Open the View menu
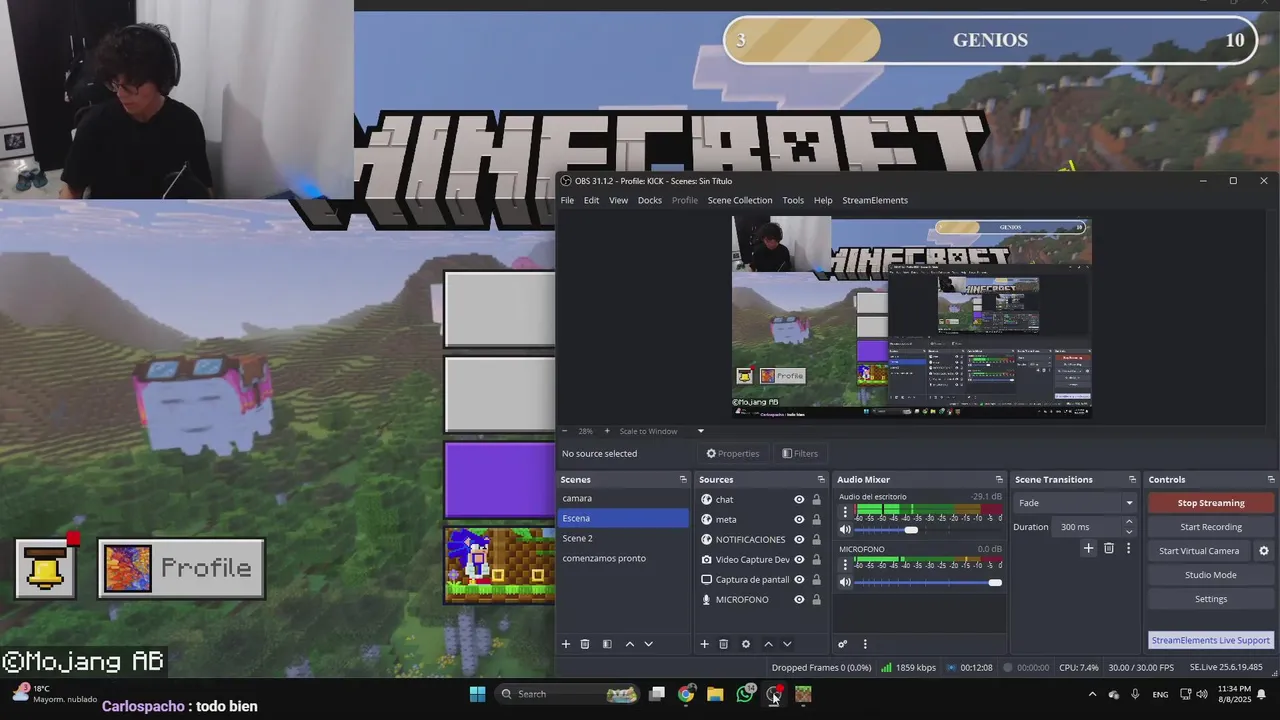Screen dimensions: 1280x720 [619, 200]
